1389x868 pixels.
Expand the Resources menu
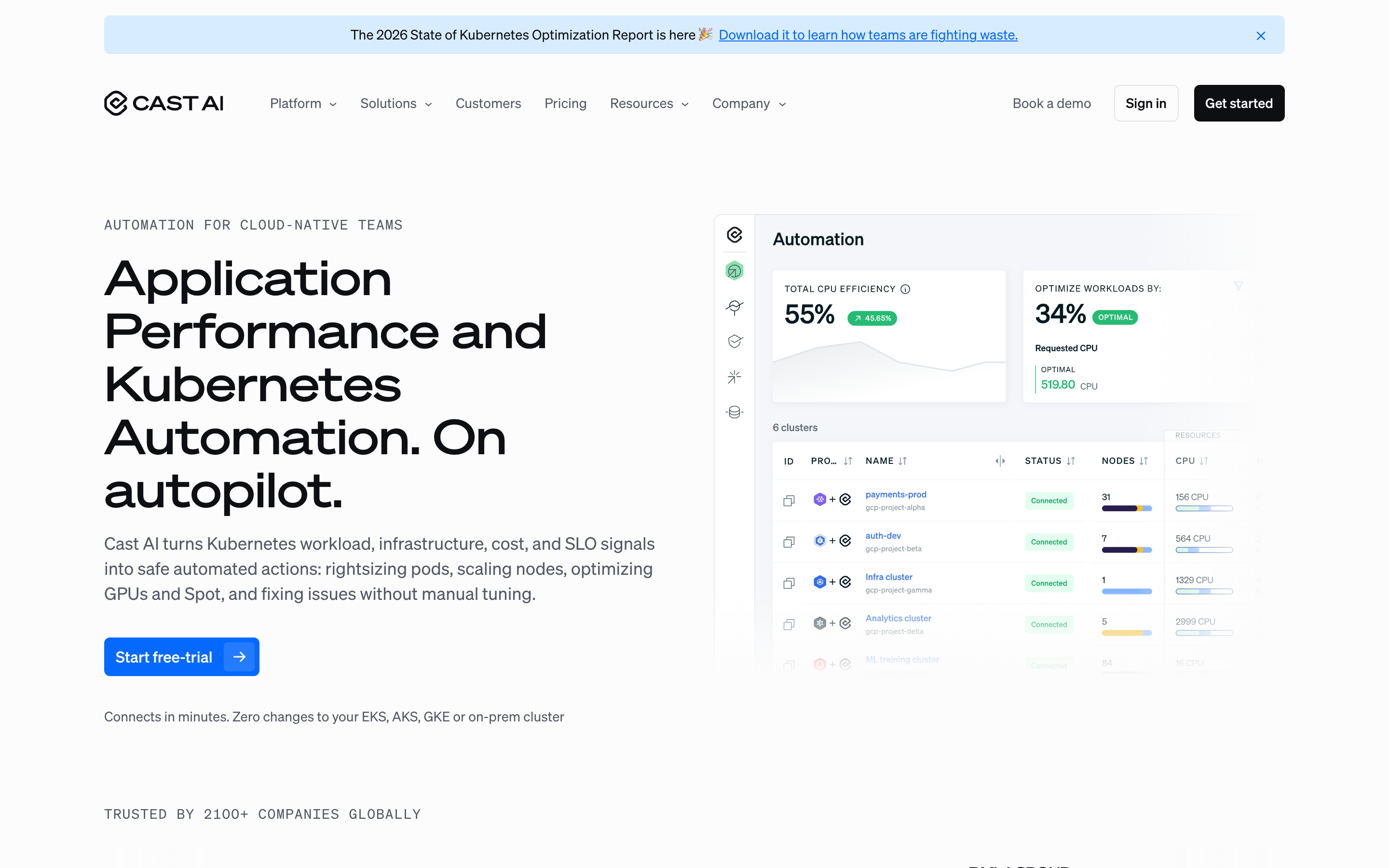(x=649, y=103)
